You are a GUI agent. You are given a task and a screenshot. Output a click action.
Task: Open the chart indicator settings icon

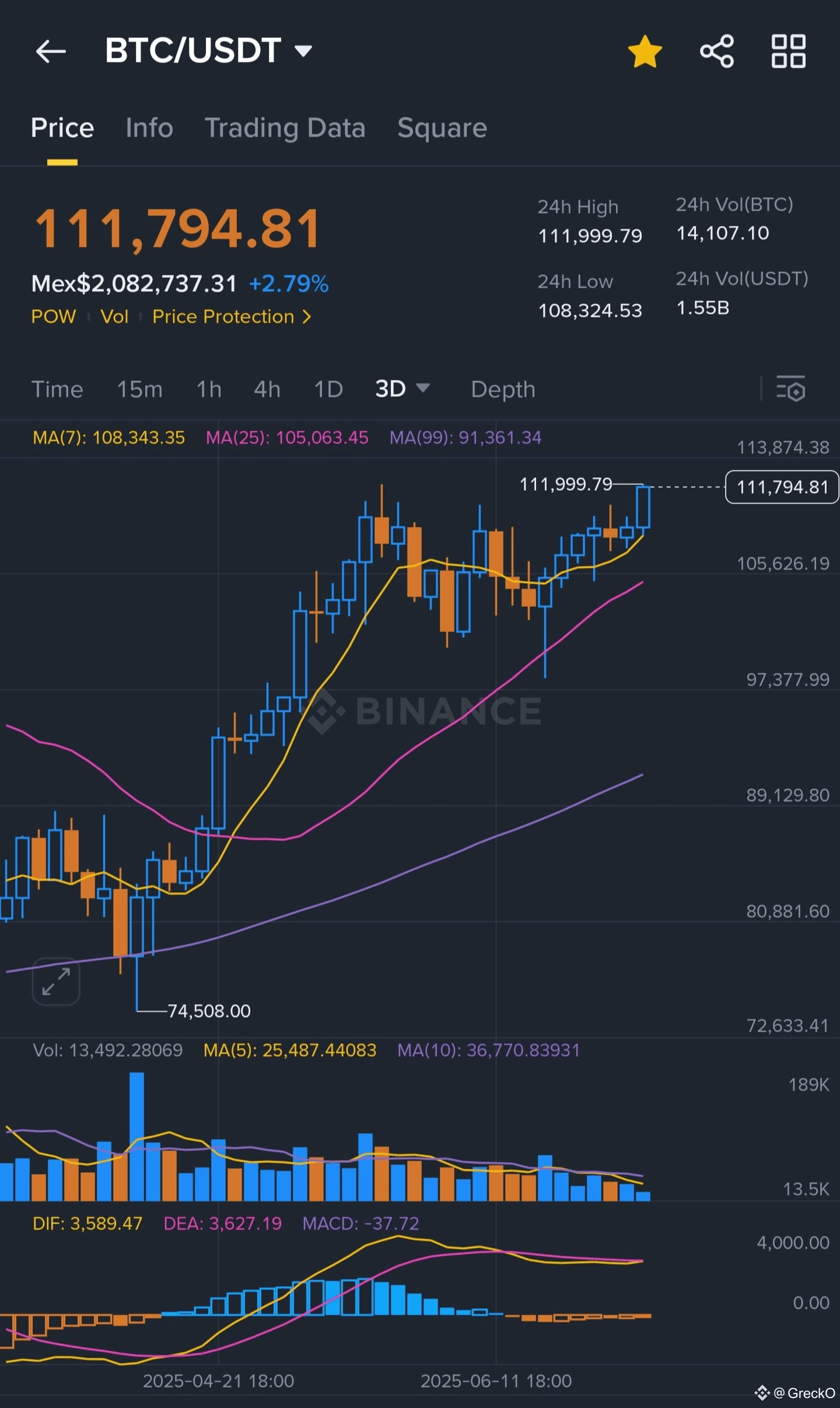click(790, 389)
